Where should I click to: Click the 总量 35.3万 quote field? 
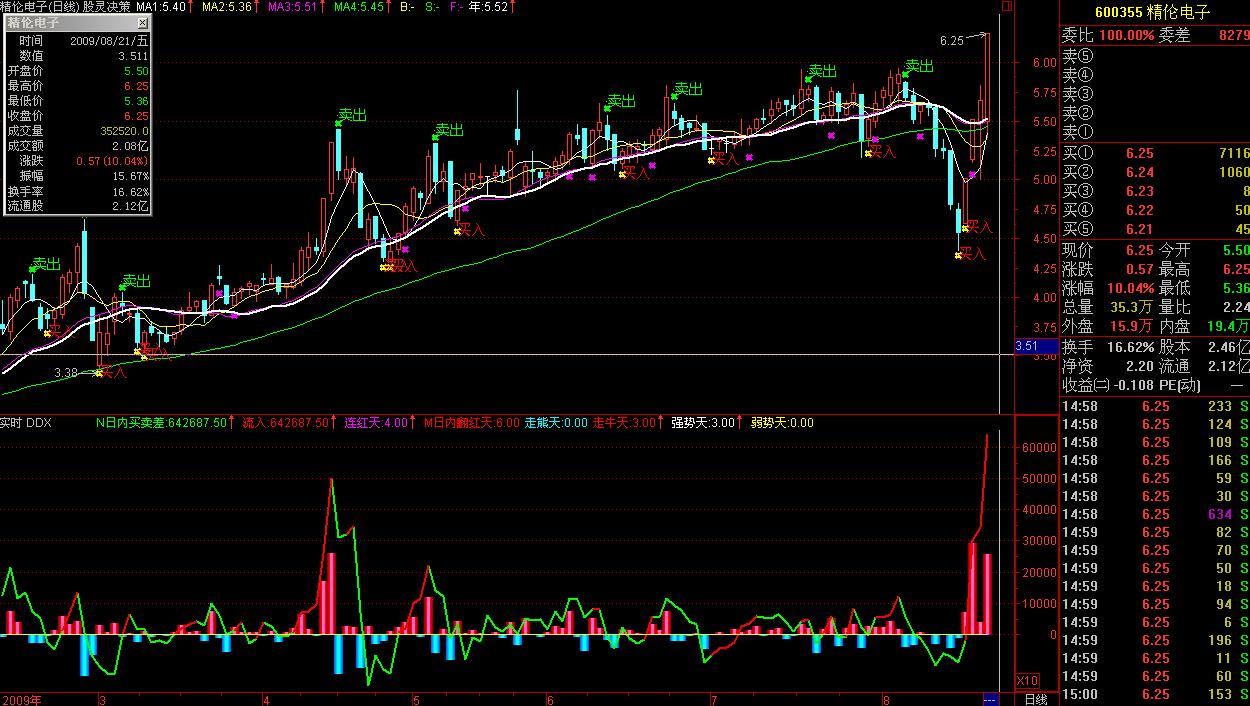1108,308
